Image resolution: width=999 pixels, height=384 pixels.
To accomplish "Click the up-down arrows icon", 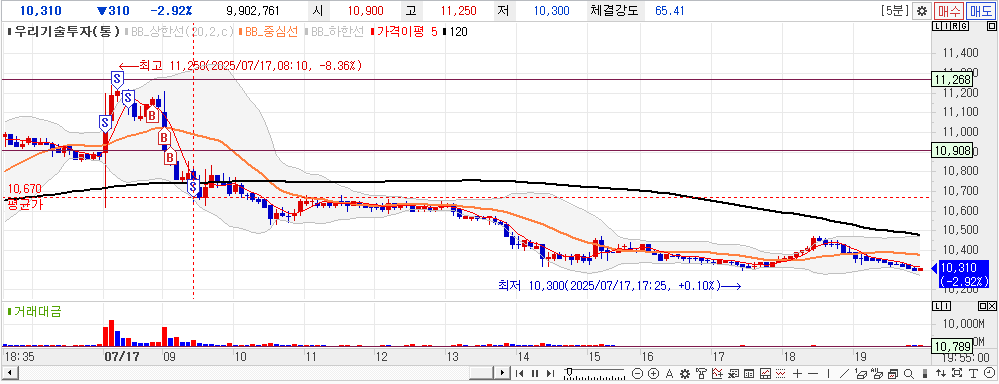I will [940, 373].
